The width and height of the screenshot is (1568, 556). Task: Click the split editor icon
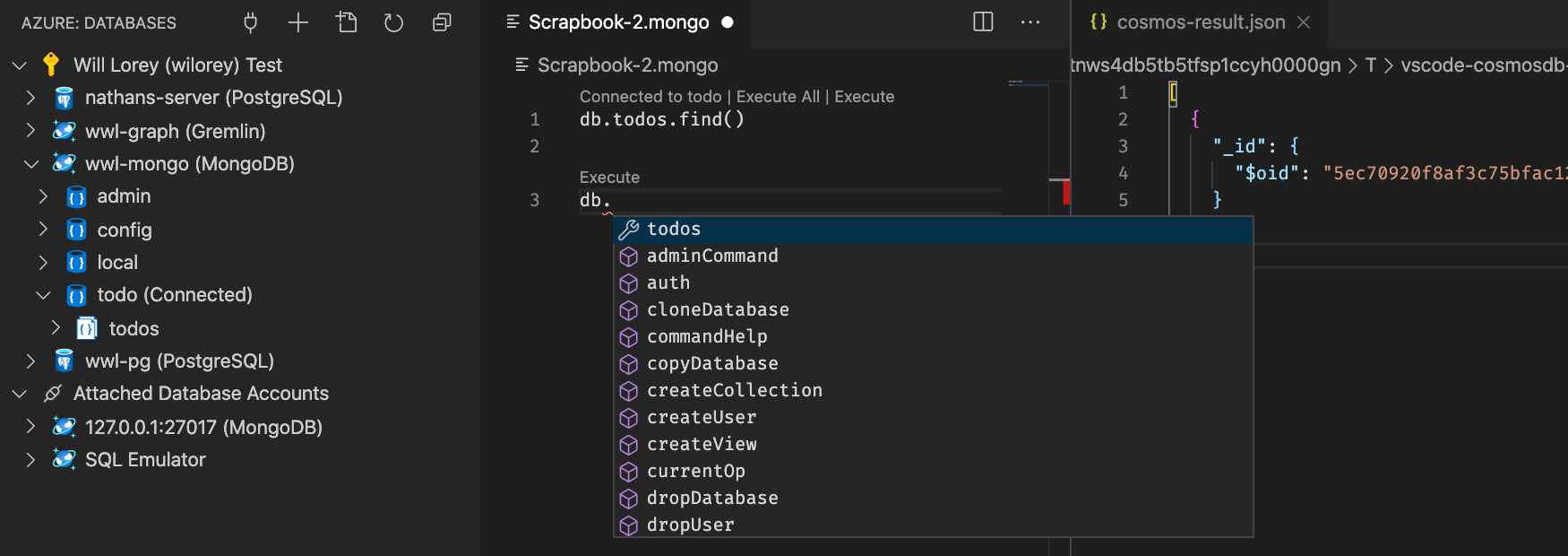coord(983,22)
